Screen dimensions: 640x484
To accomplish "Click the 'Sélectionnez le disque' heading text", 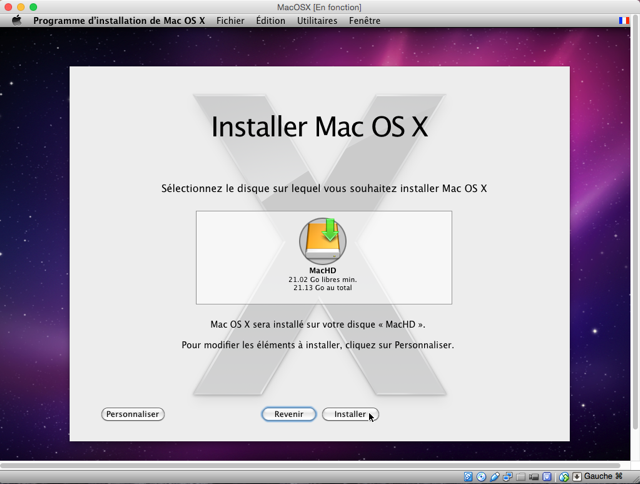I will click(x=324, y=189).
